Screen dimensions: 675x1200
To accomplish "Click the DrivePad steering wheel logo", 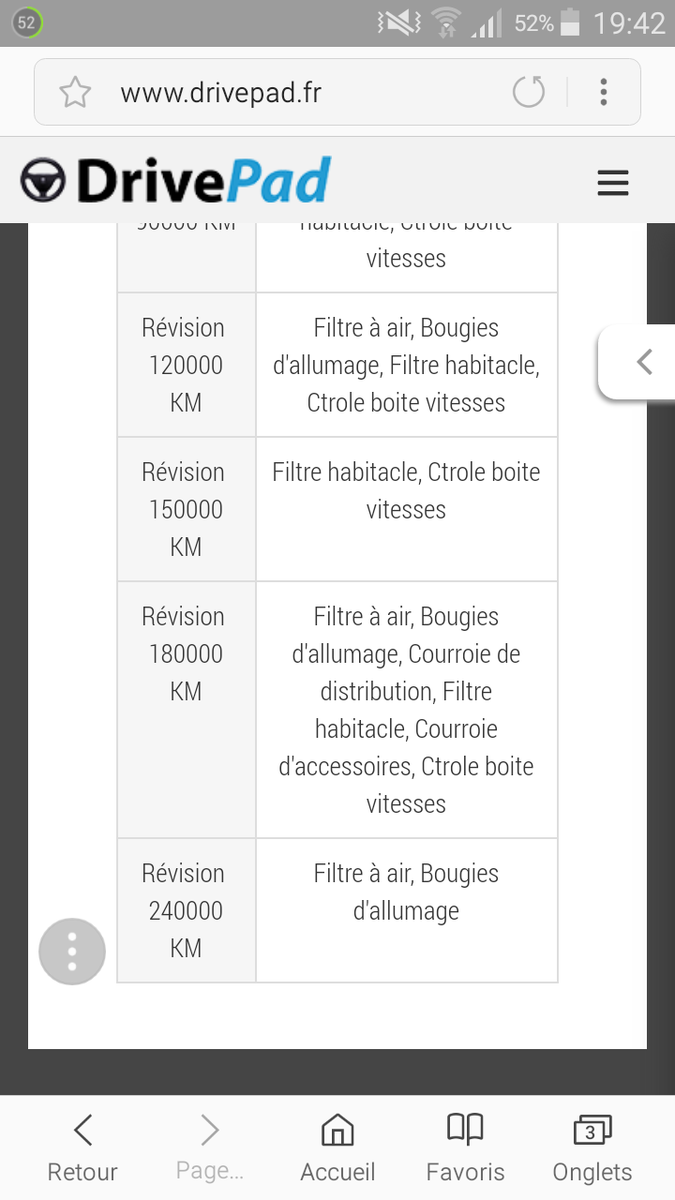I will tap(42, 182).
